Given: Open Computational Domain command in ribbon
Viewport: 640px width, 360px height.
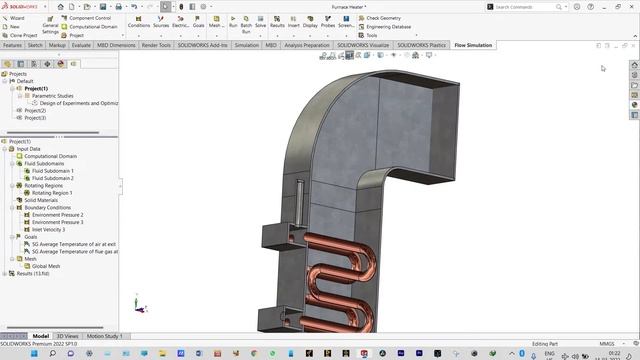Looking at the screenshot, I should 89,27.
